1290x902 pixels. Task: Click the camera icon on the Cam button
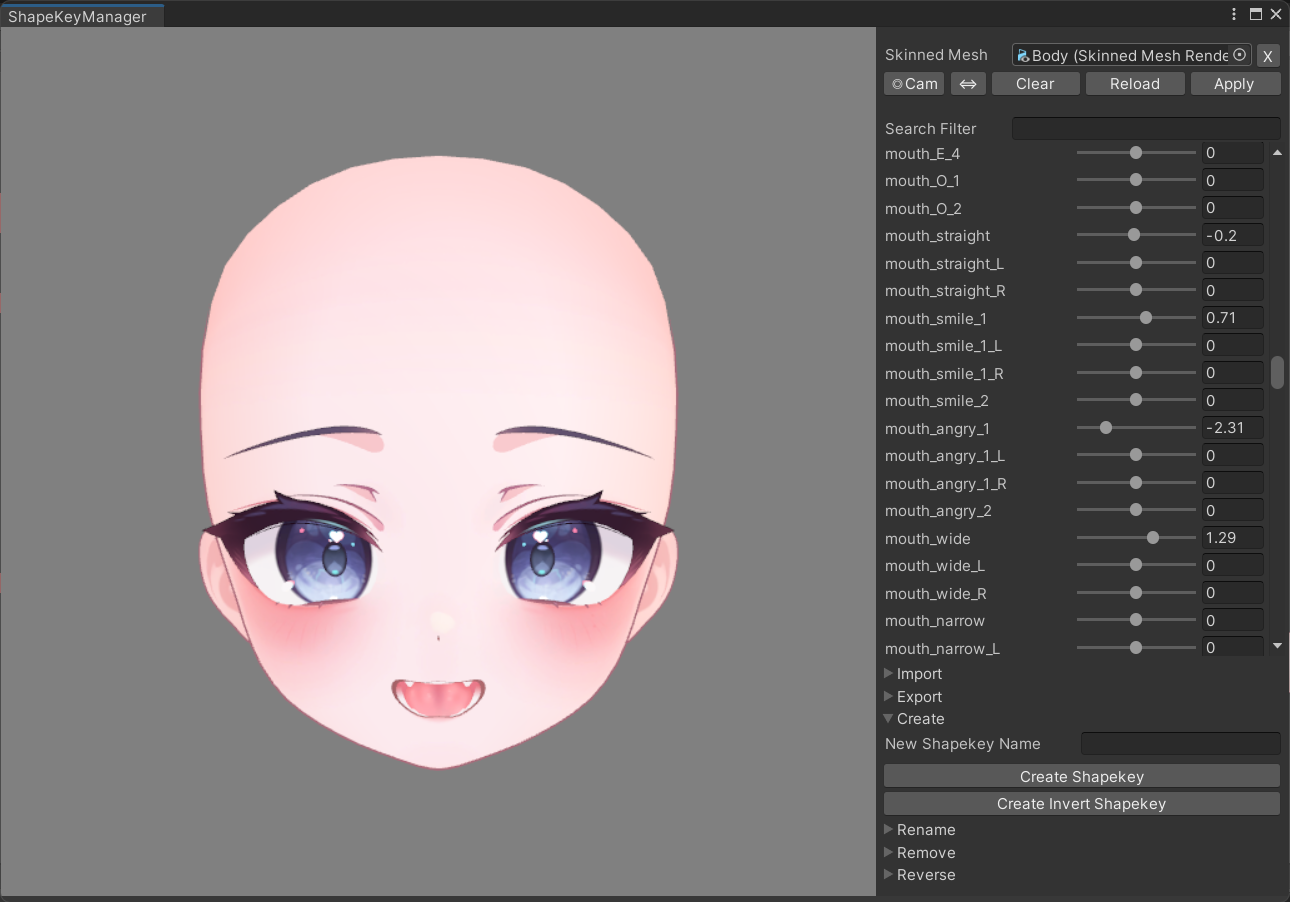(x=897, y=83)
